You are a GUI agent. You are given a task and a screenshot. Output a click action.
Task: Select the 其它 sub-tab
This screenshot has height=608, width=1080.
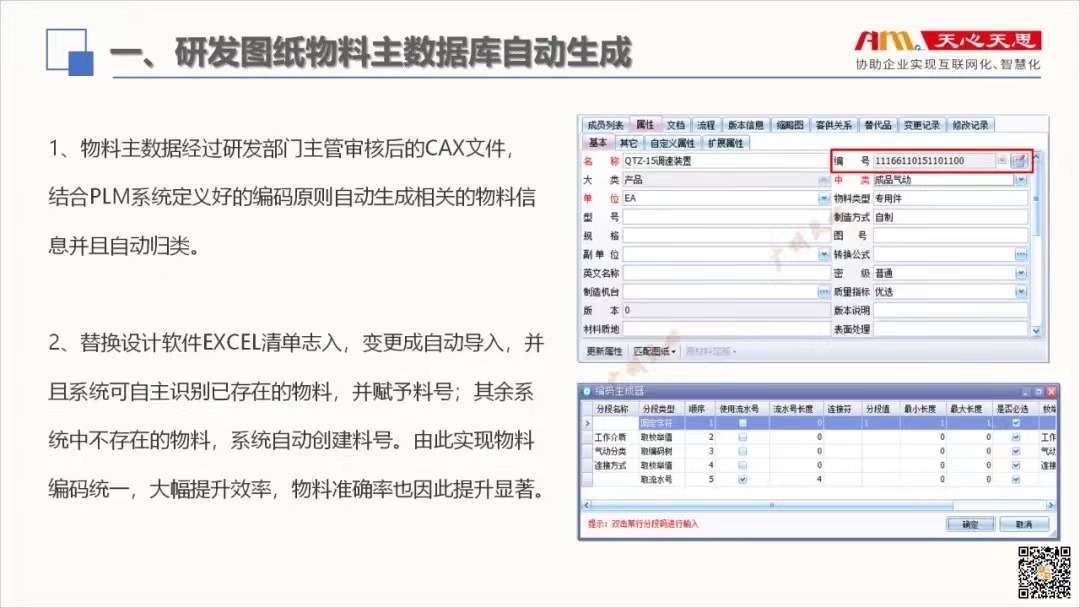tap(628, 143)
